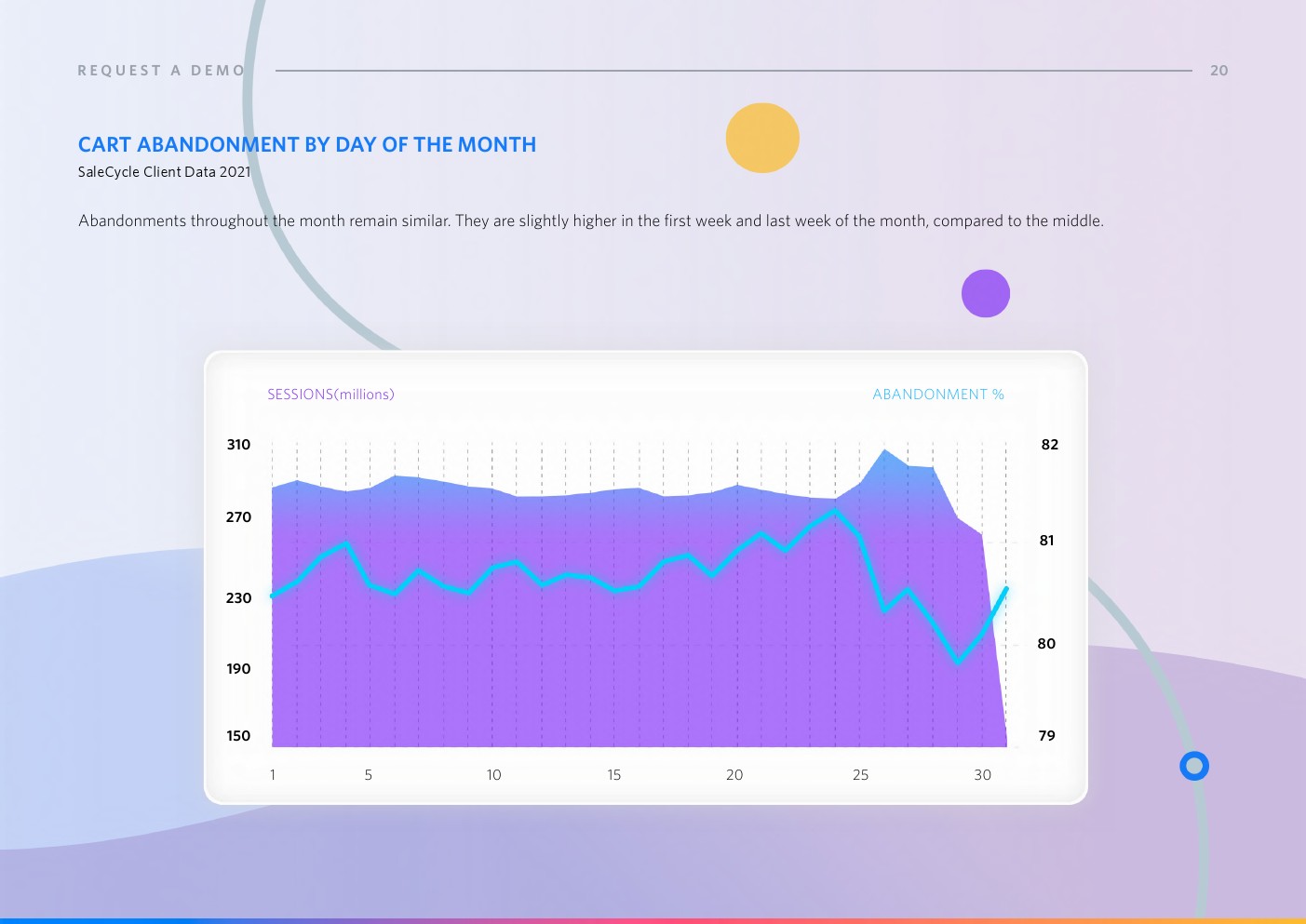Select the SESSIONS(millions) axis label

click(x=330, y=395)
